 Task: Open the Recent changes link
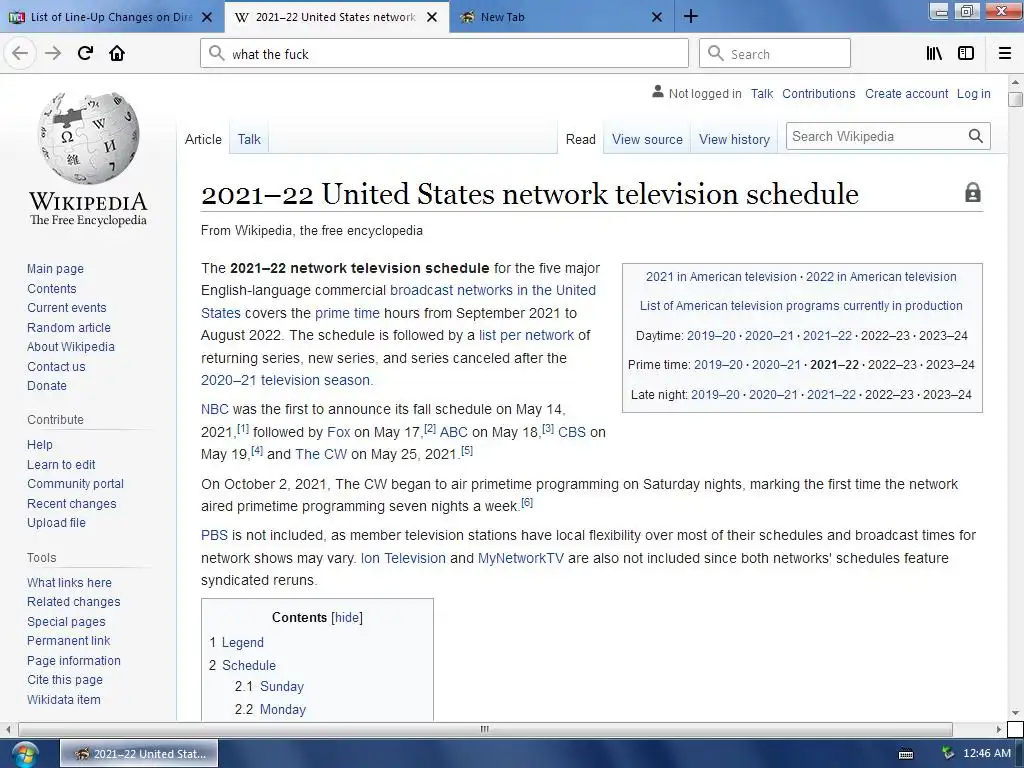[x=72, y=504]
